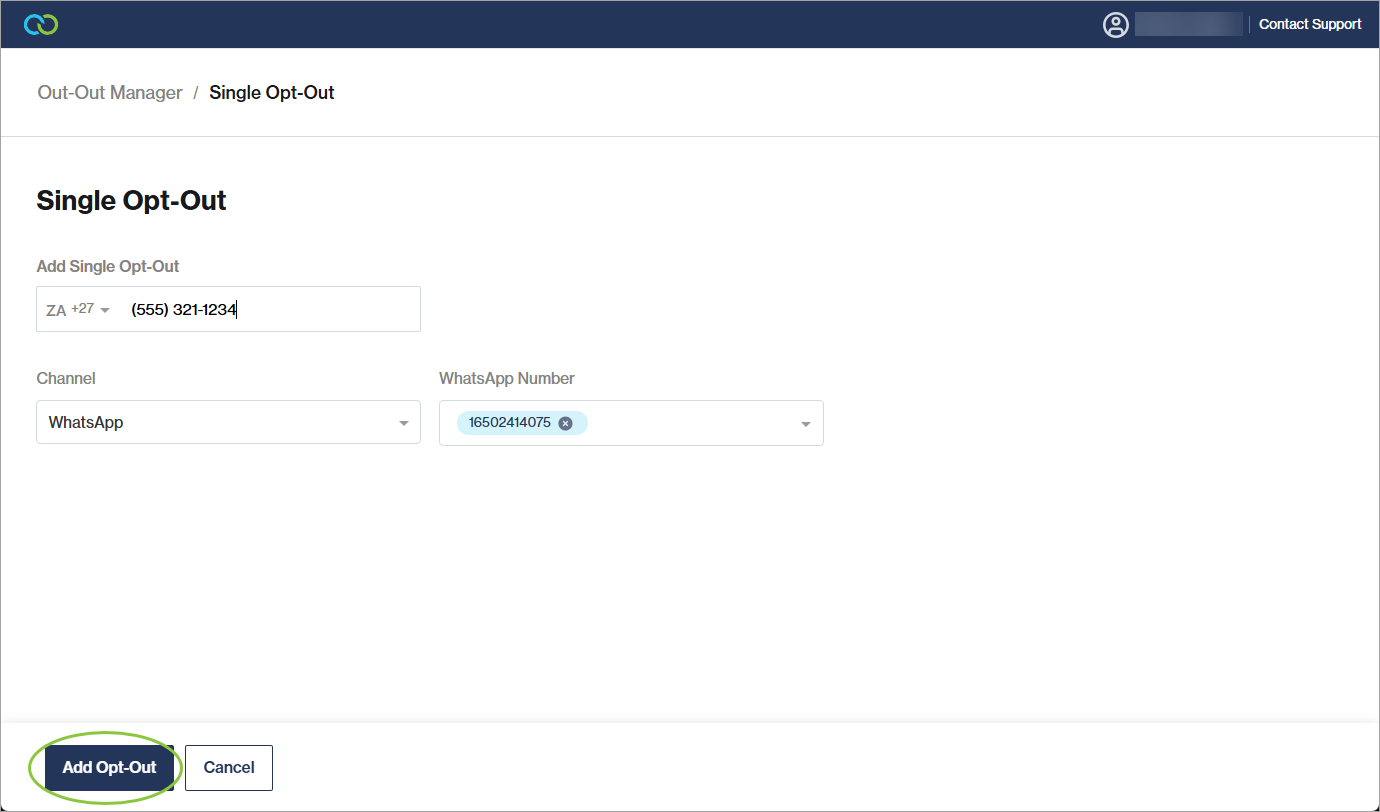Click the Channel field's down arrow icon
The height and width of the screenshot is (812, 1380).
pos(403,423)
